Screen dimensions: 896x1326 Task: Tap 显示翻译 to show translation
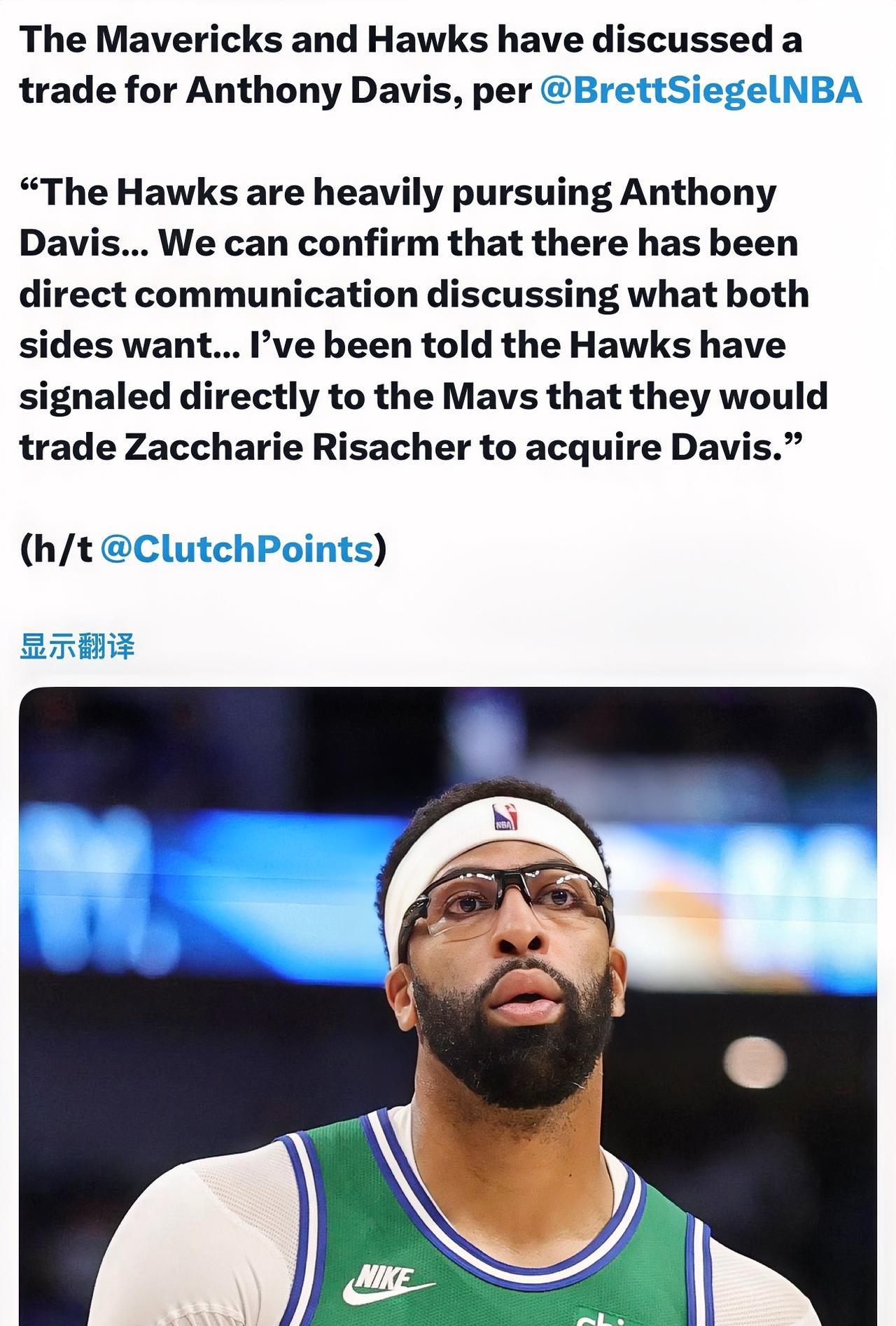click(x=77, y=646)
